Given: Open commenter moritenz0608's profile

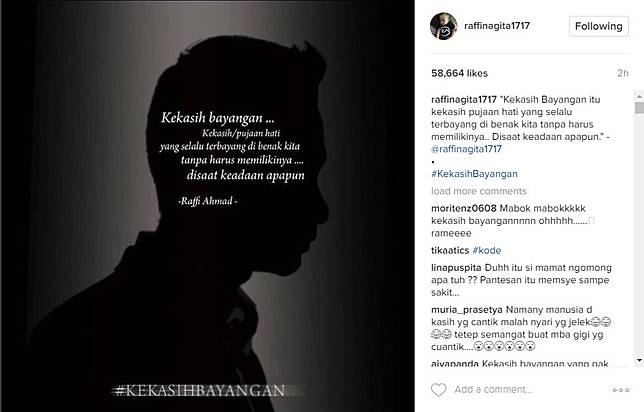Looking at the screenshot, I should pos(464,208).
